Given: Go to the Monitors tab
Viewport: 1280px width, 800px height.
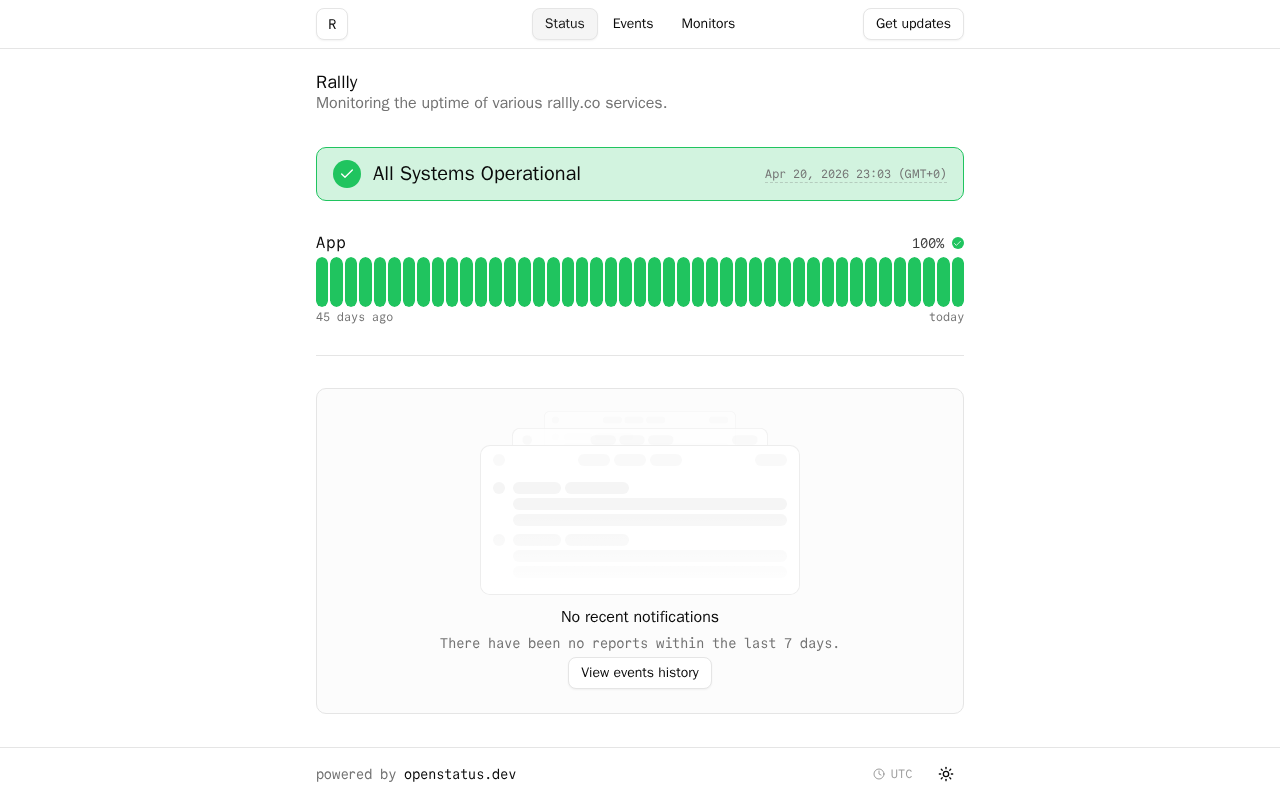Looking at the screenshot, I should coord(708,24).
